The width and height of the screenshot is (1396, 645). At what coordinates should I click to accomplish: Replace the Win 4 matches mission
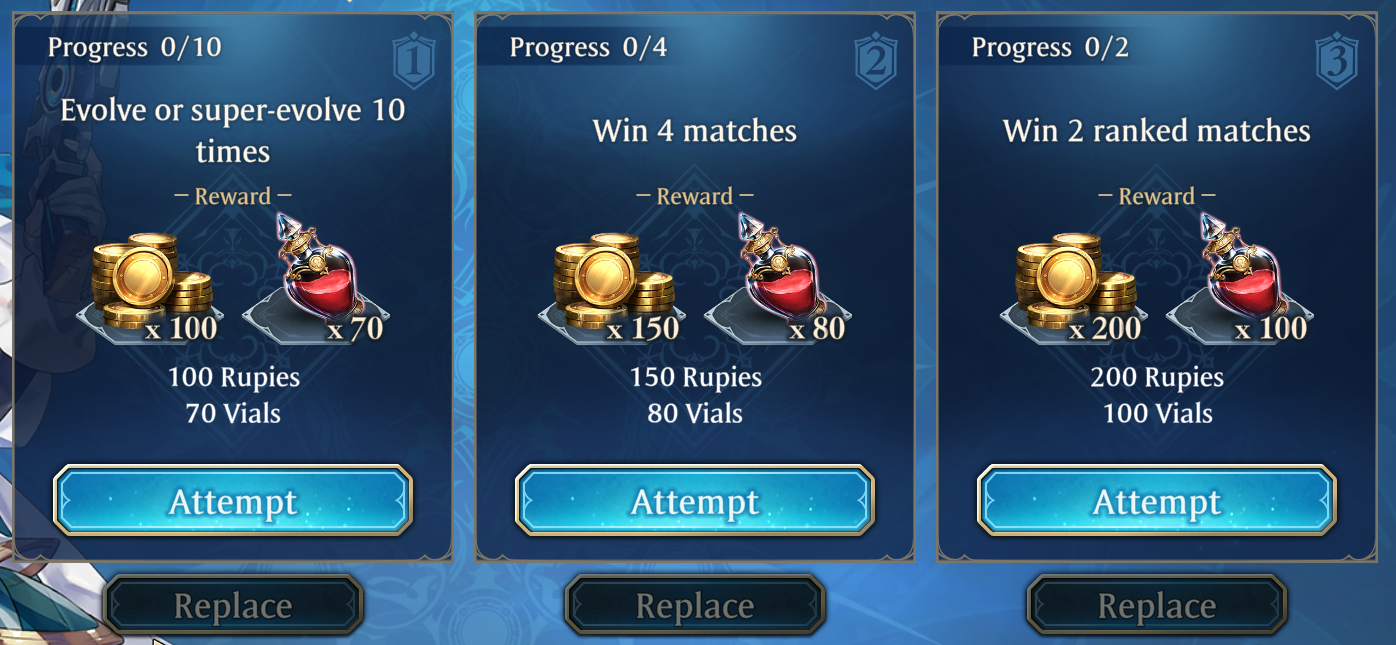(x=695, y=605)
